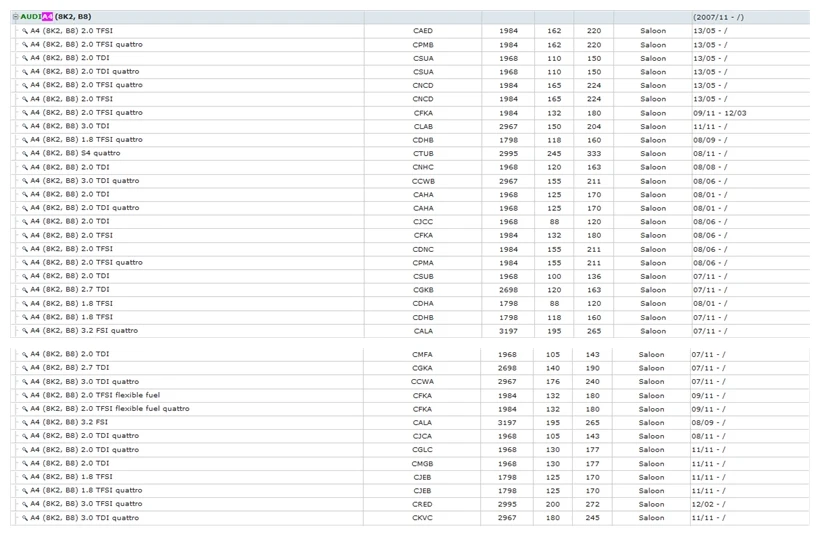Viewport: 820px width, 536px height.
Task: Click magnifier icon on the CKVC 3.0 TDI quattro row
Action: click(25, 518)
